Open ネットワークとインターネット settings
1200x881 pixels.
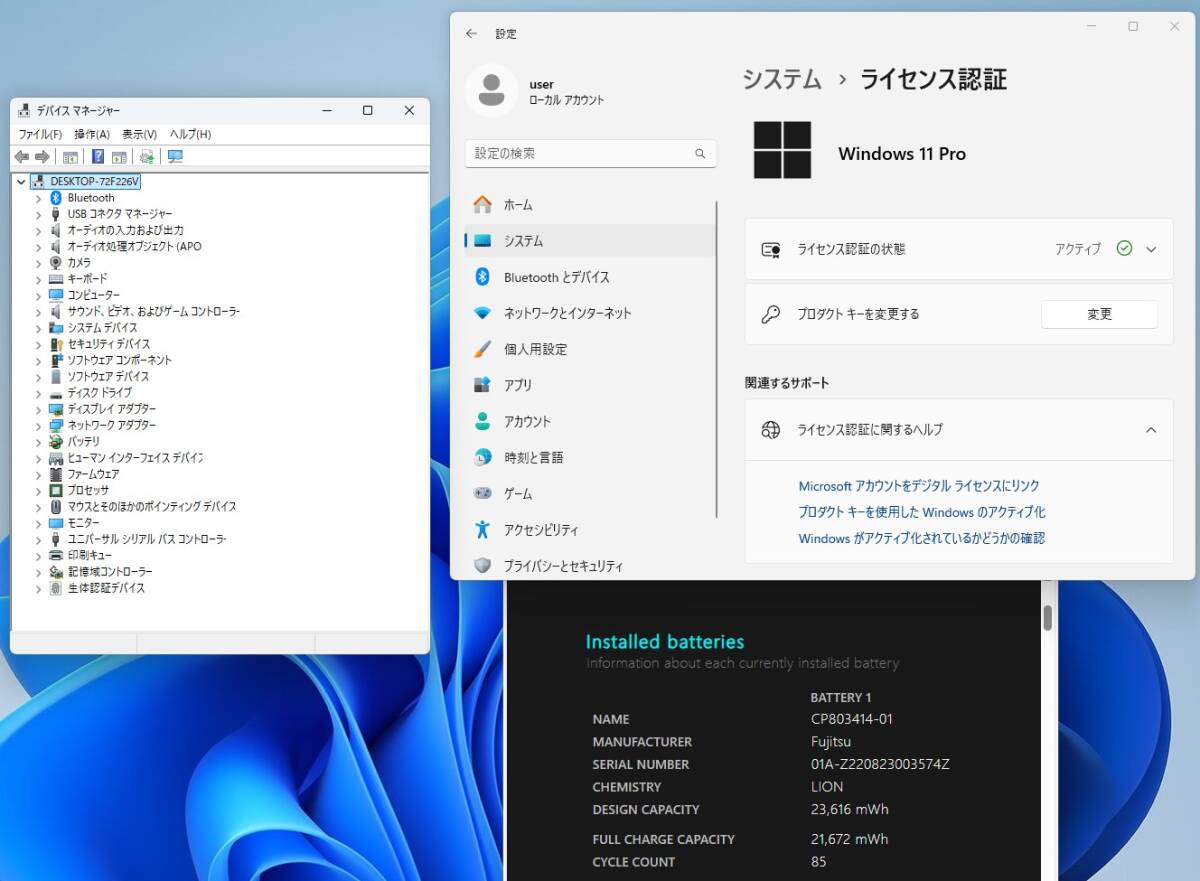tap(590, 313)
